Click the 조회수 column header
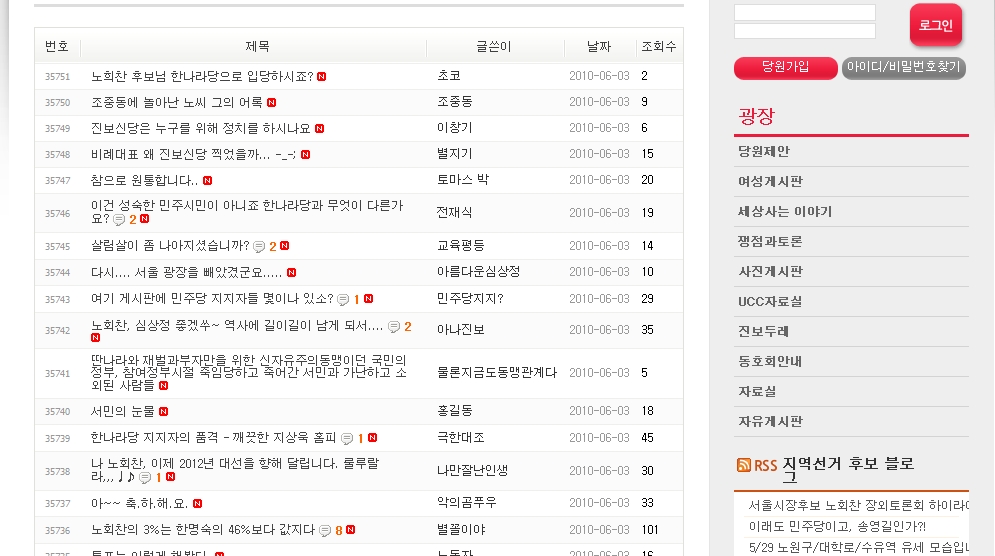 point(659,46)
